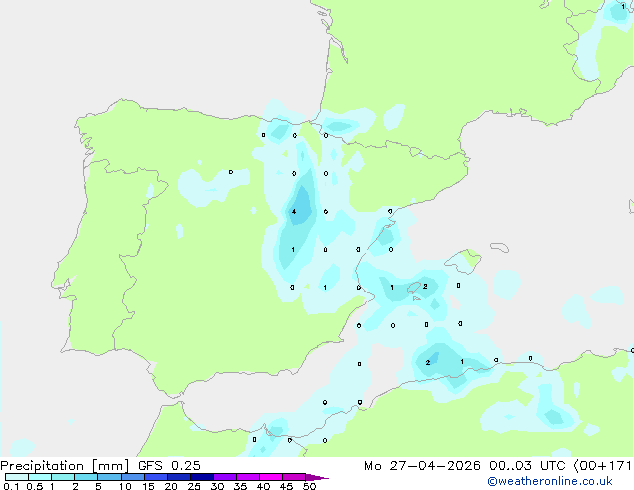Image resolution: width=634 pixels, height=490 pixels.
Task: Click the 45–50 mm legend color swatch
Action: (294, 477)
